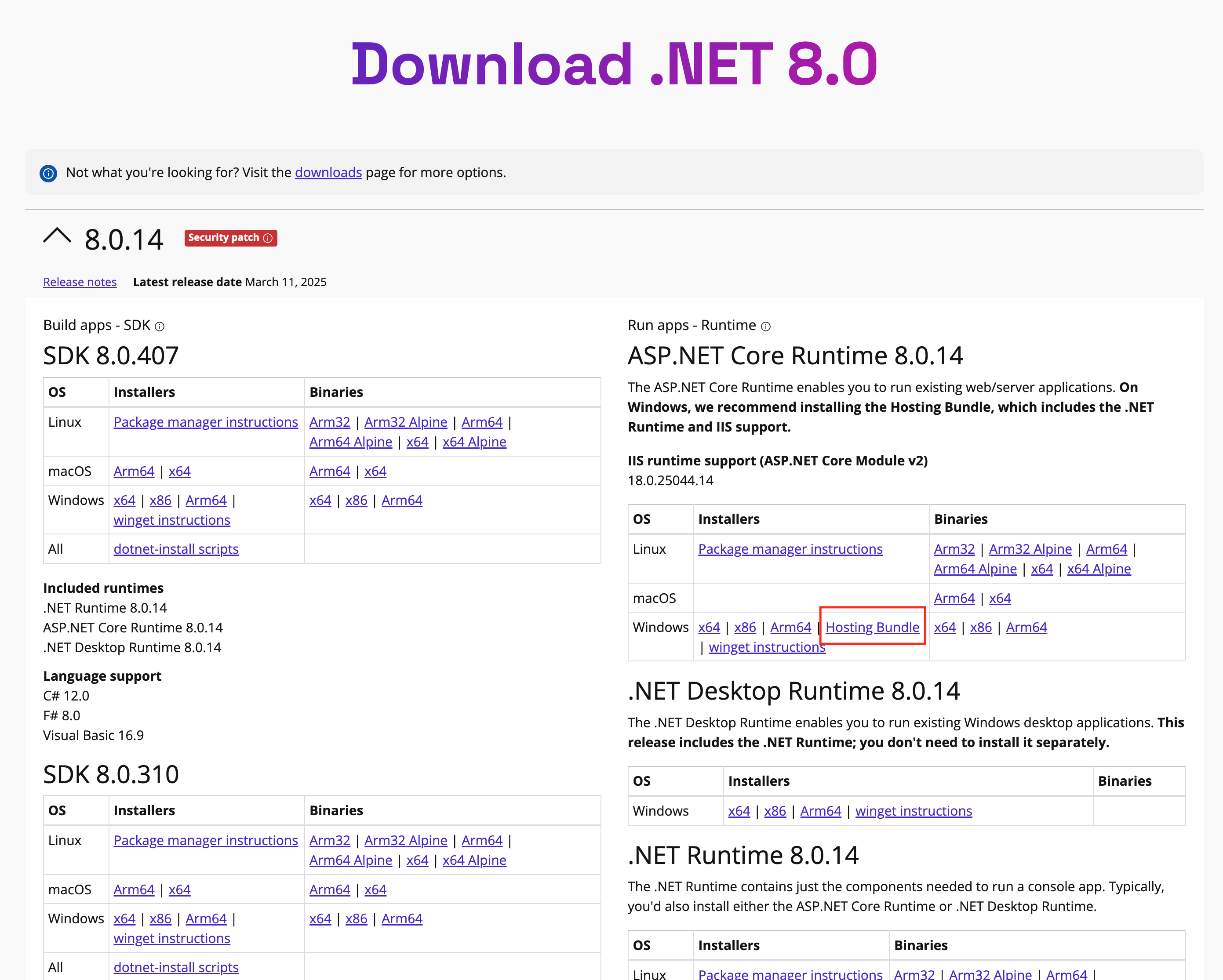Download macOS x64 ASP.NET Core Runtime binary
The width and height of the screenshot is (1223, 980).
point(1000,598)
